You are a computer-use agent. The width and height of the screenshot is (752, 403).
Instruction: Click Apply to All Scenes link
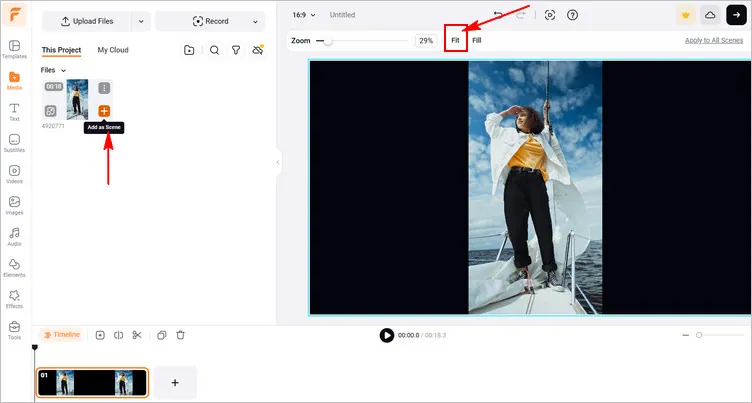714,40
